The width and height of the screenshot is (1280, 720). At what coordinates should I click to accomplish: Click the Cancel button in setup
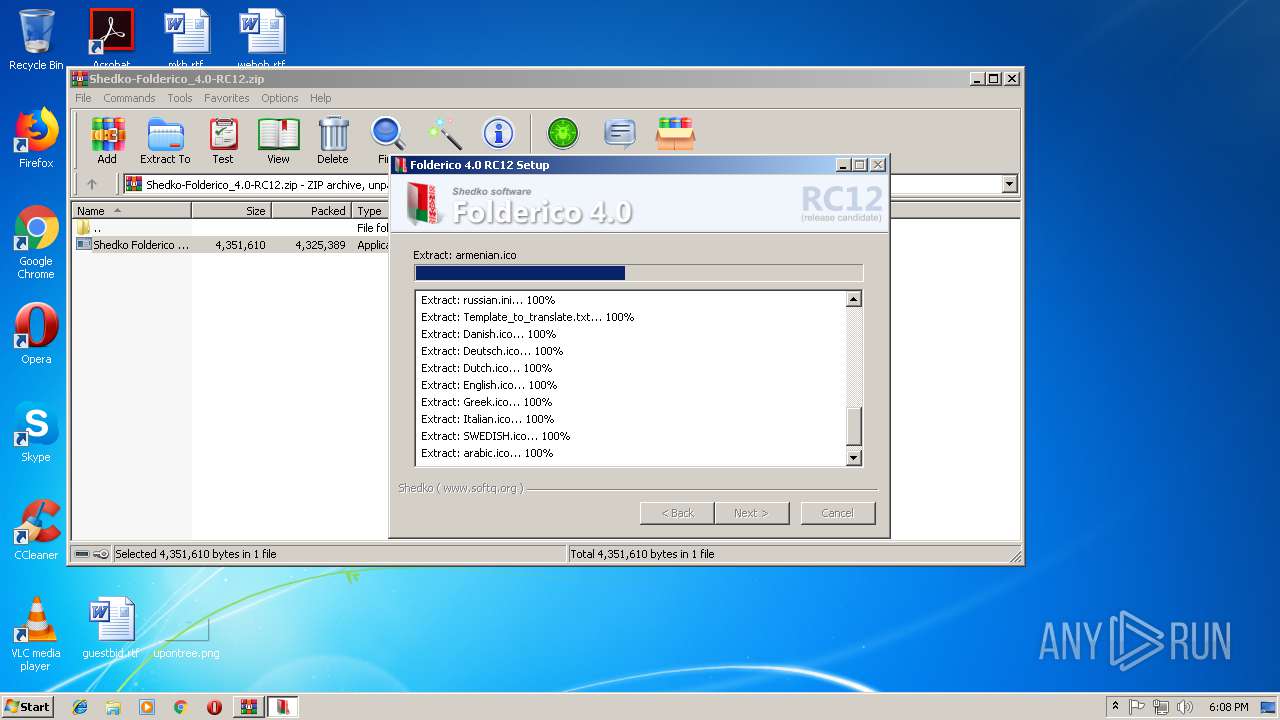837,513
